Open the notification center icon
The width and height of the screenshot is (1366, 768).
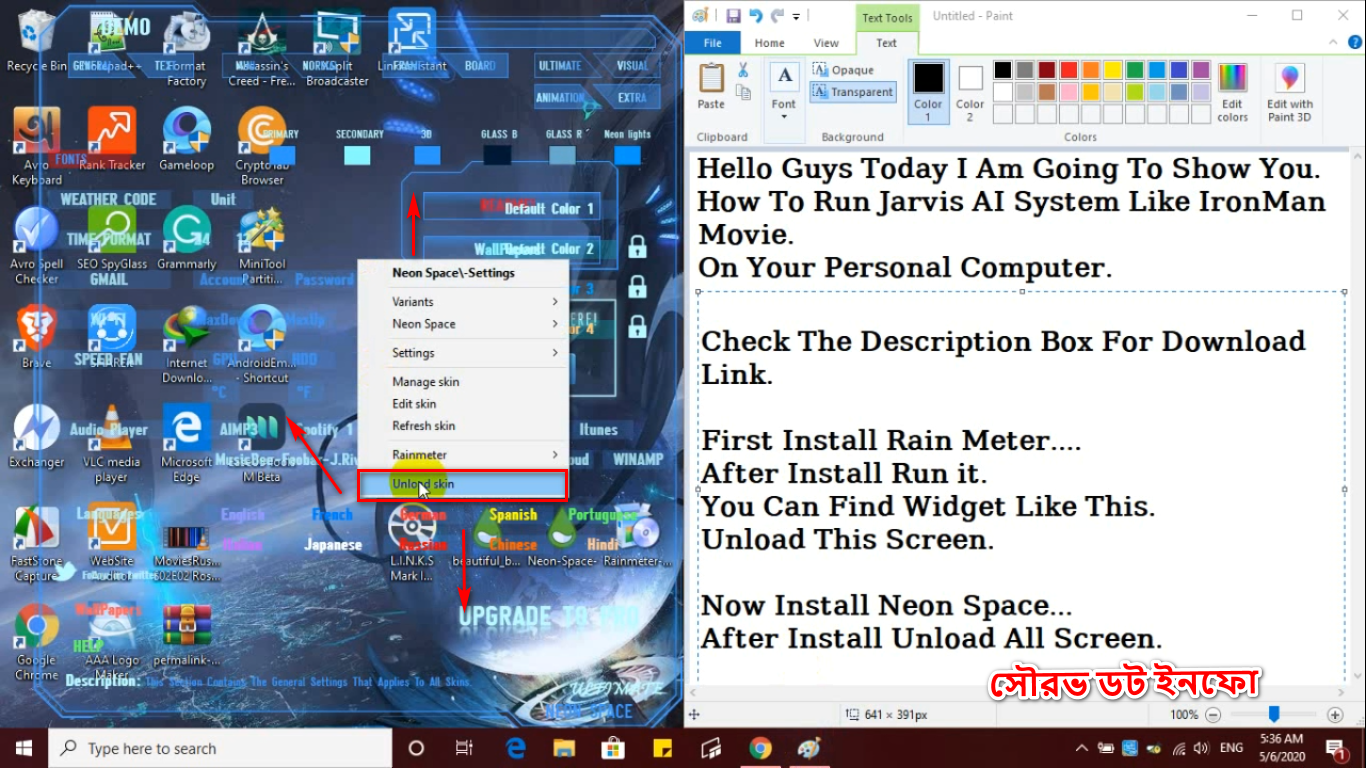(x=1337, y=748)
